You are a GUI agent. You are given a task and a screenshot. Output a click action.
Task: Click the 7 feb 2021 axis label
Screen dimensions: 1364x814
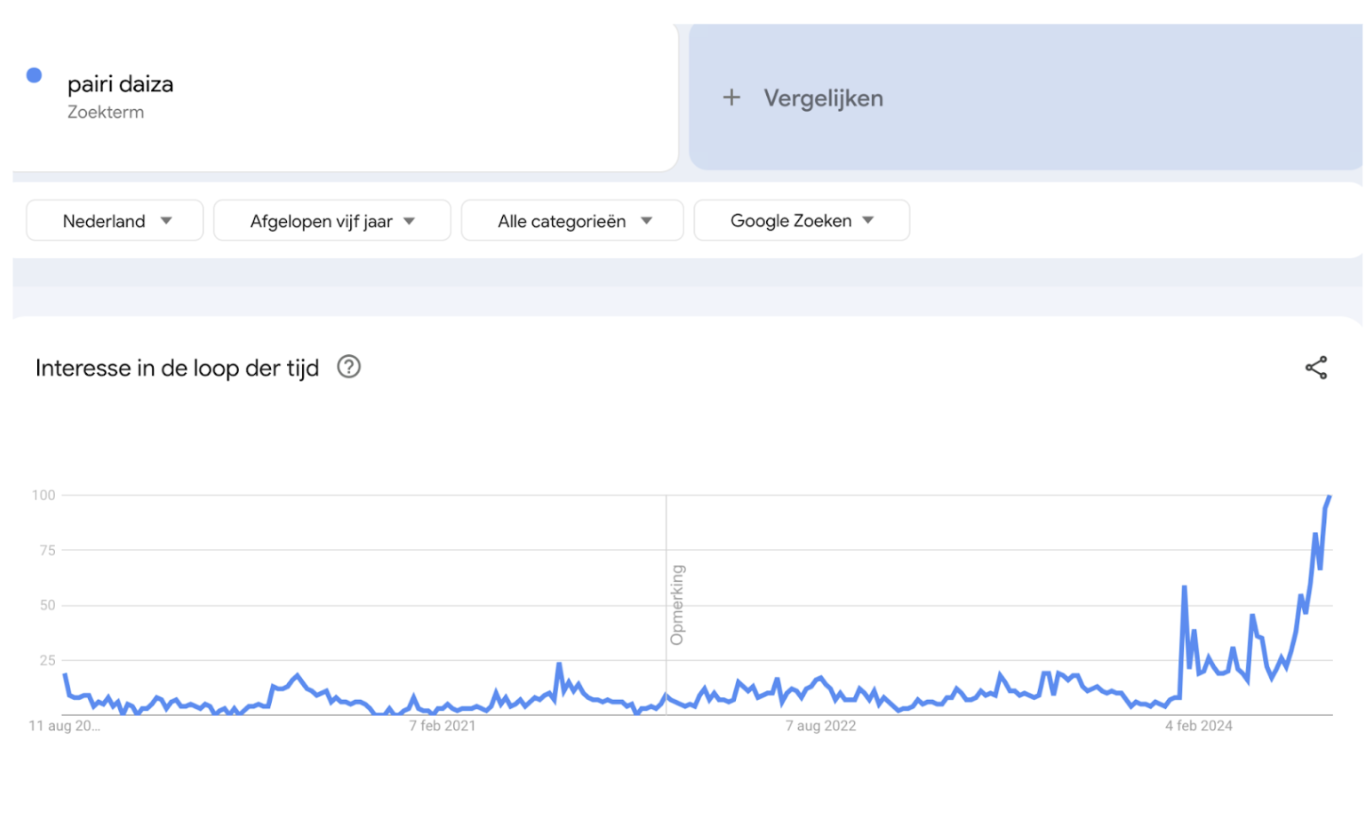coord(442,726)
